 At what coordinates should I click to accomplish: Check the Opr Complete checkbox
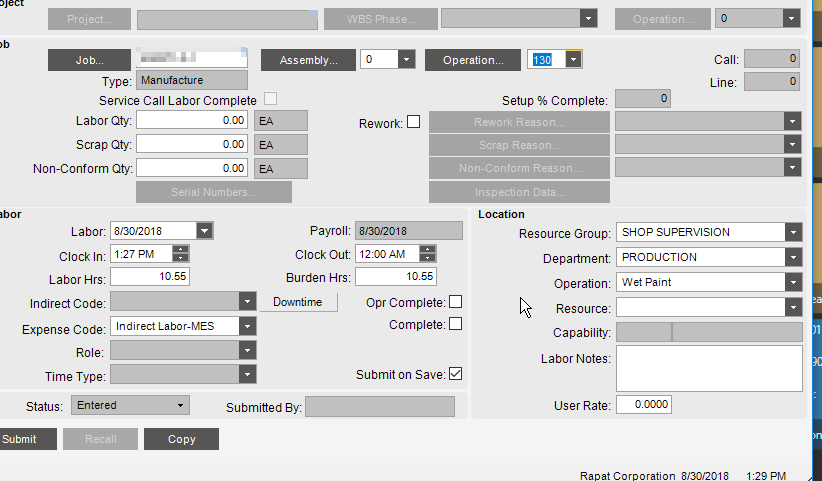coord(456,302)
